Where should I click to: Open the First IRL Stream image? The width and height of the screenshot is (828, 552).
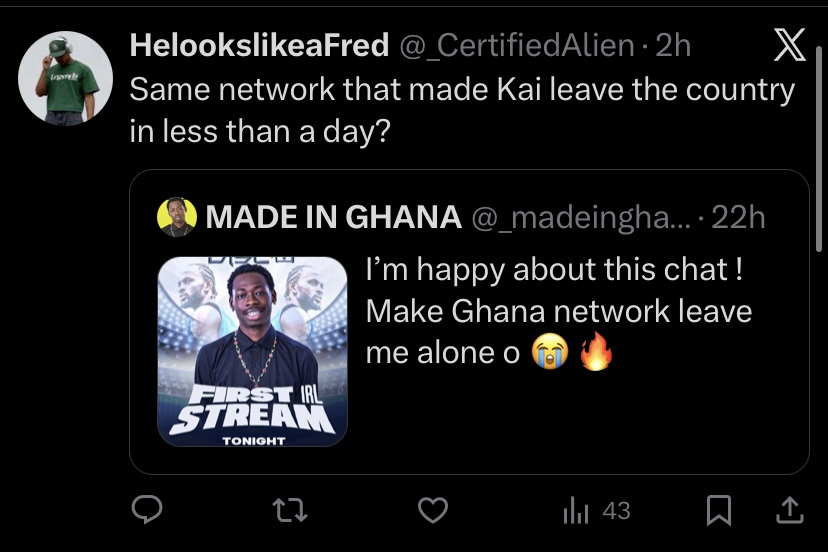pyautogui.click(x=252, y=351)
